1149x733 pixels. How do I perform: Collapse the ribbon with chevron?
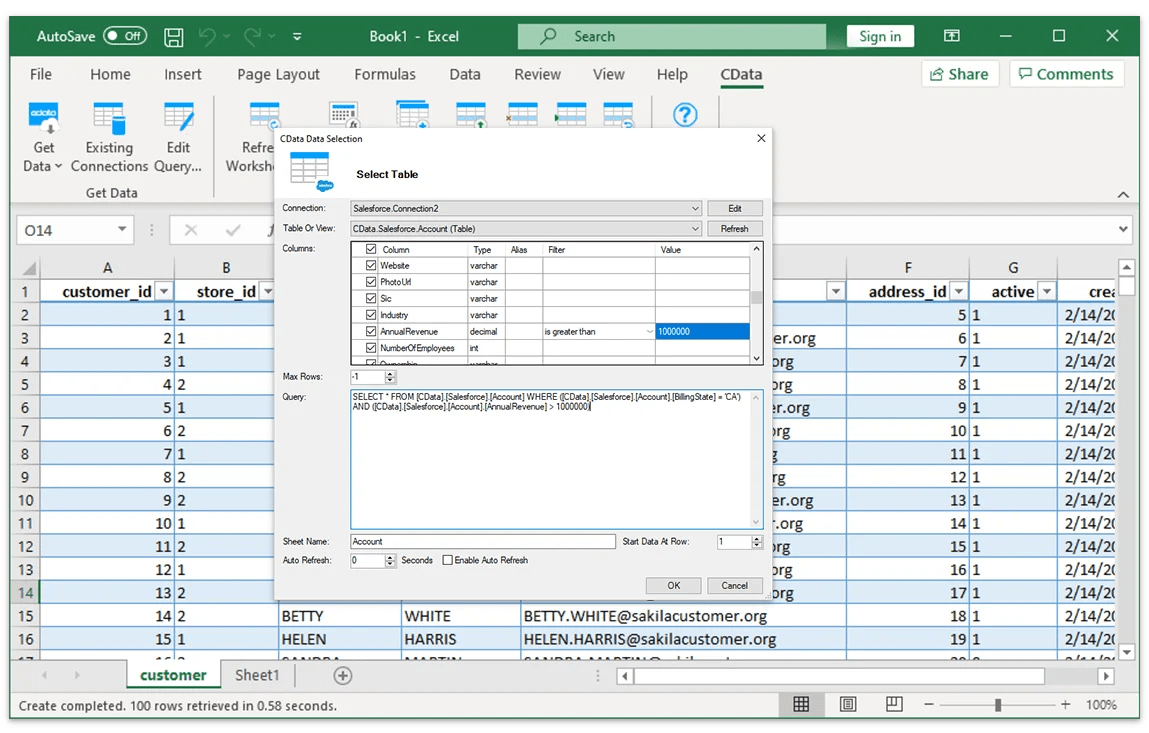(1123, 194)
